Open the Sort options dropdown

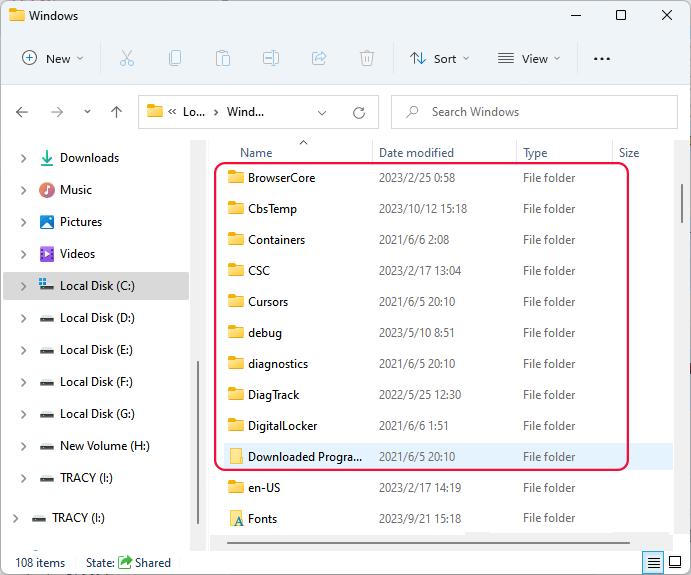point(439,58)
